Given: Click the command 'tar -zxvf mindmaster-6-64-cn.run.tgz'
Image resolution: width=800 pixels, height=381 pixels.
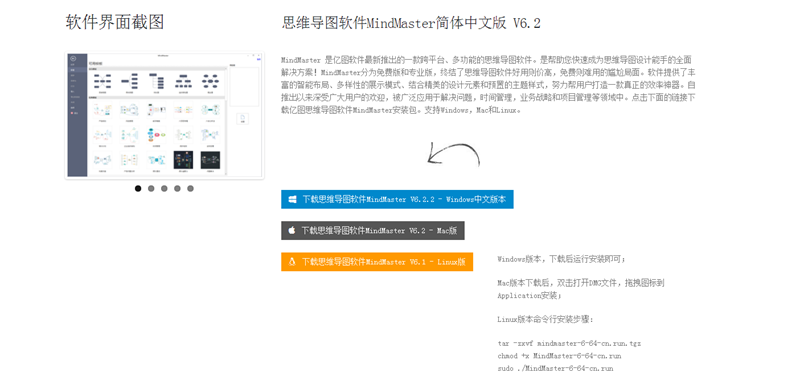Looking at the screenshot, I should (x=569, y=344).
